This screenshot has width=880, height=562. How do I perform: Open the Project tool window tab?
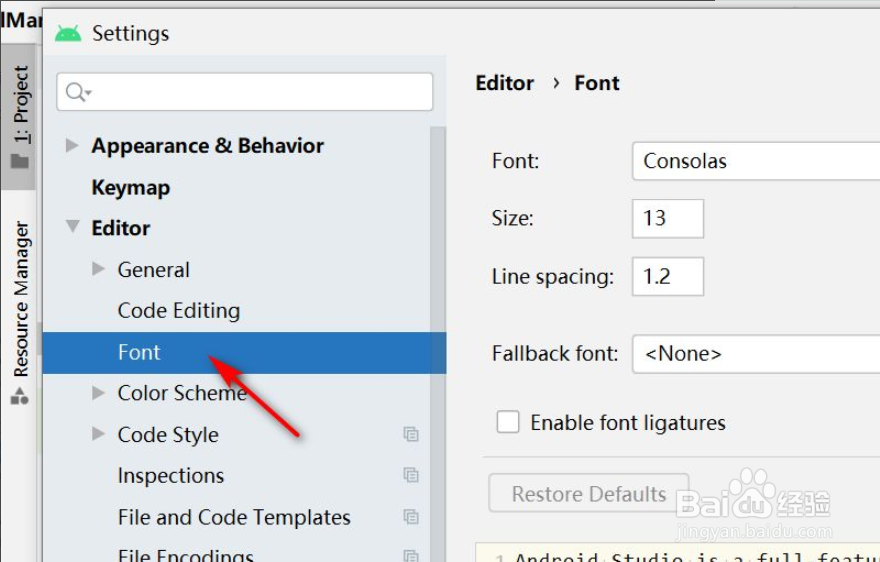pos(20,105)
